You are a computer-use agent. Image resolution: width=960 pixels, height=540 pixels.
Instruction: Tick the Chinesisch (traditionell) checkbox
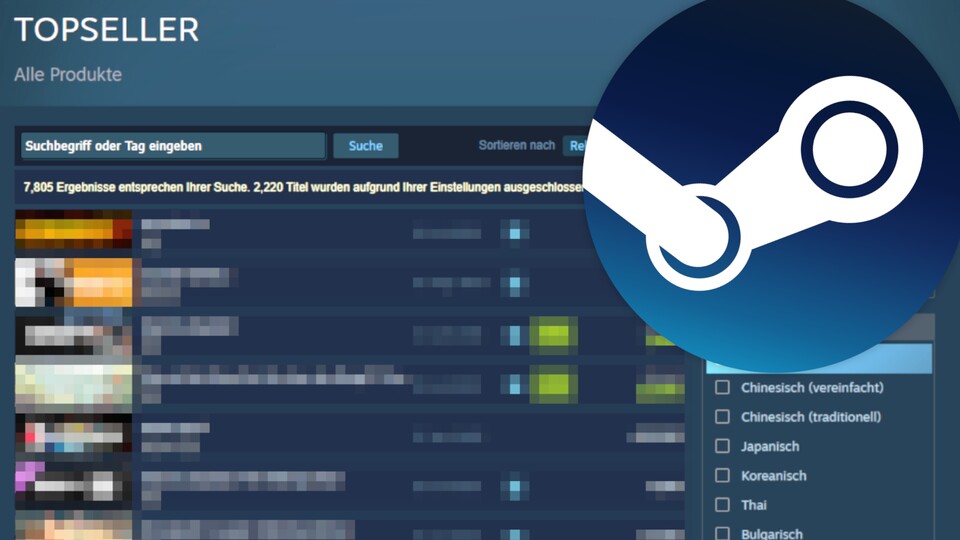(722, 417)
